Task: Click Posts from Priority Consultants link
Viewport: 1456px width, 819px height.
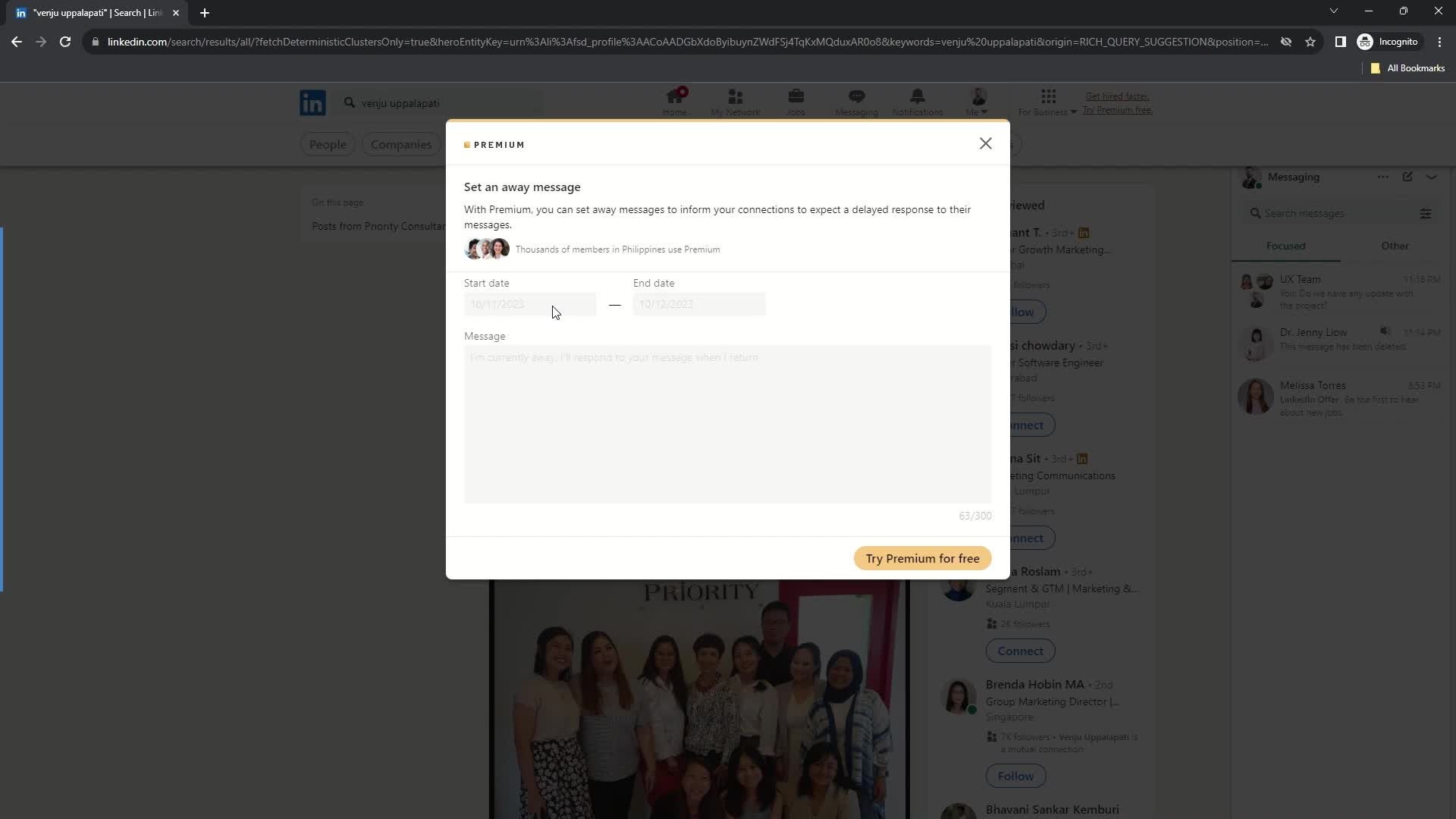Action: [378, 226]
